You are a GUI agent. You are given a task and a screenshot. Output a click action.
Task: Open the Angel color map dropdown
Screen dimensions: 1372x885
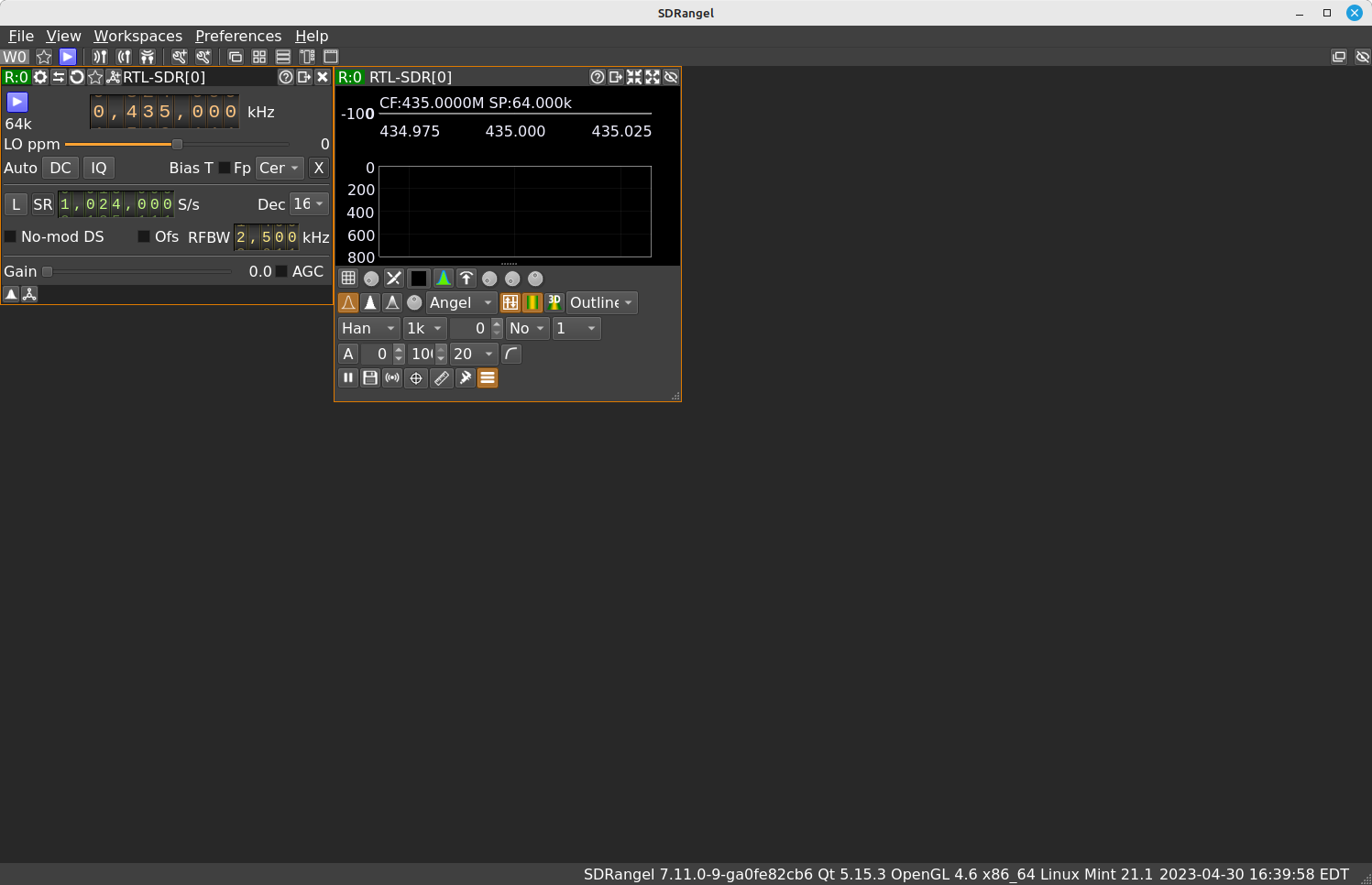pyautogui.click(x=462, y=302)
